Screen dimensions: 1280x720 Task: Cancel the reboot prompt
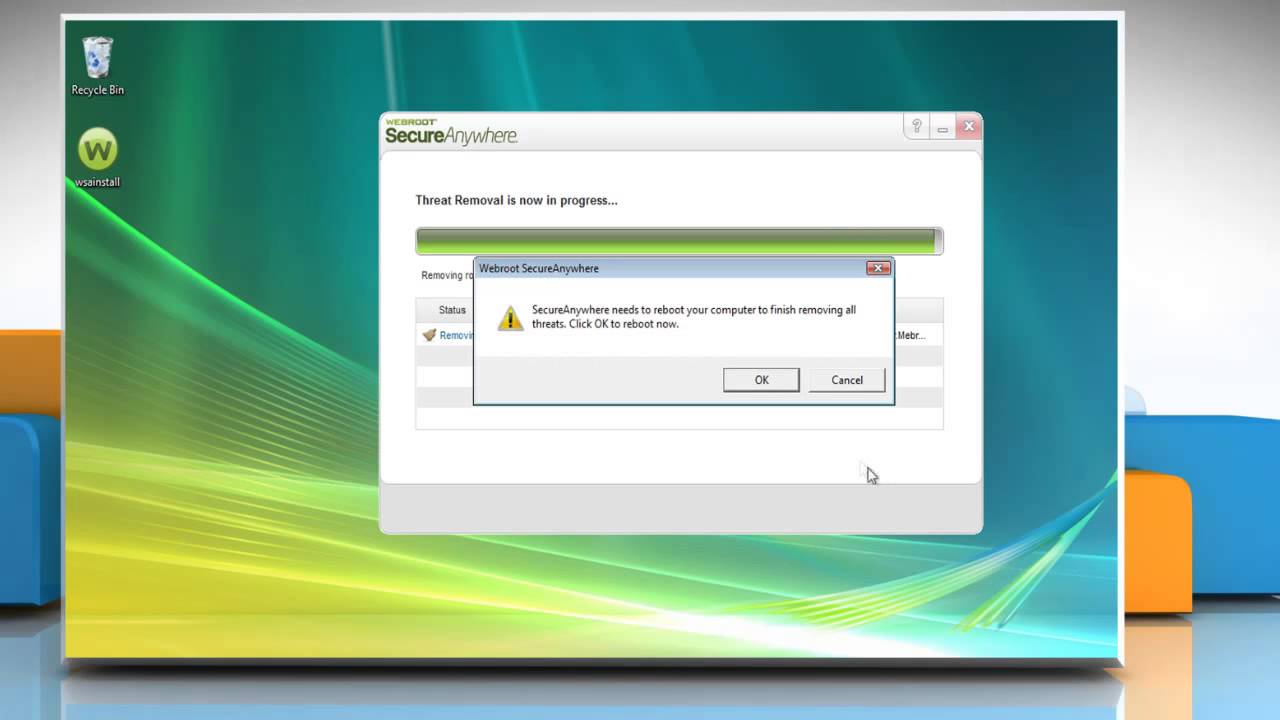847,380
